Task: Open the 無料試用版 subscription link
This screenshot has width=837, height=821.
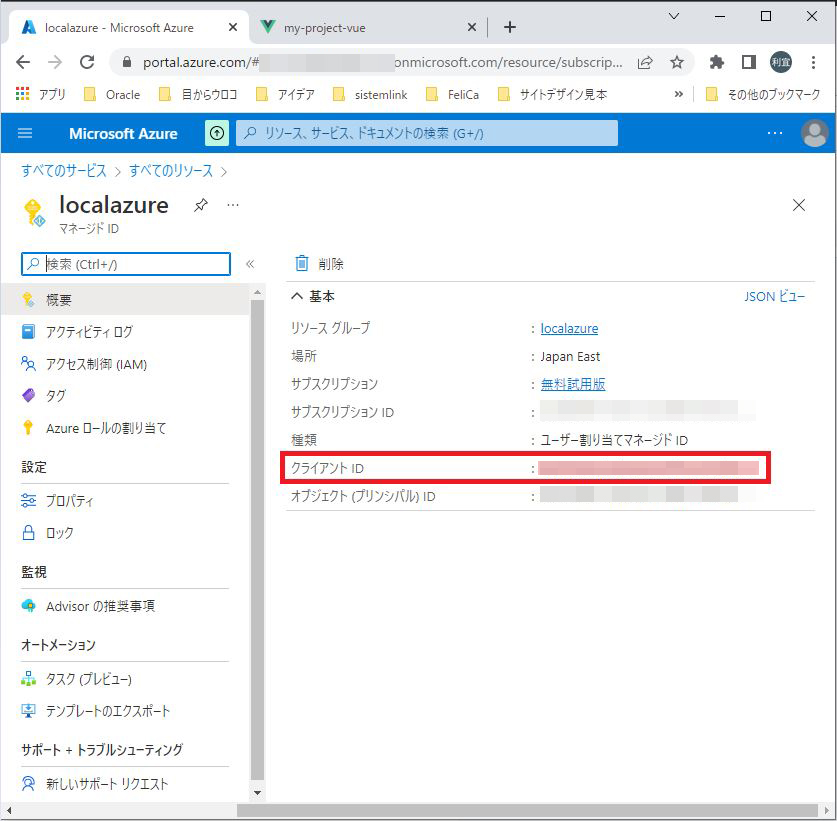Action: point(573,384)
